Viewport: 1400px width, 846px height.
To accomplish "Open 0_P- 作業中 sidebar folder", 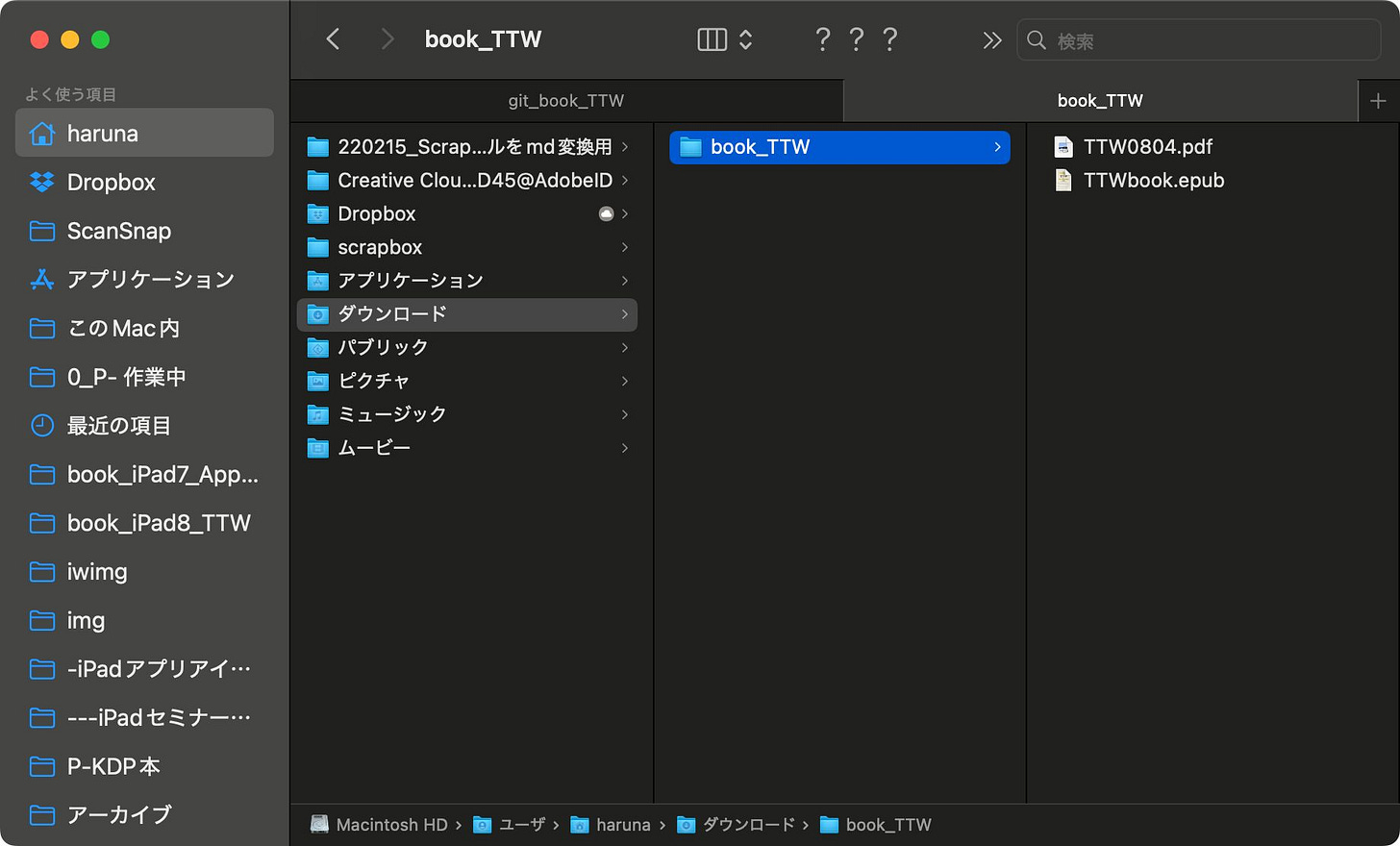I will point(144,377).
